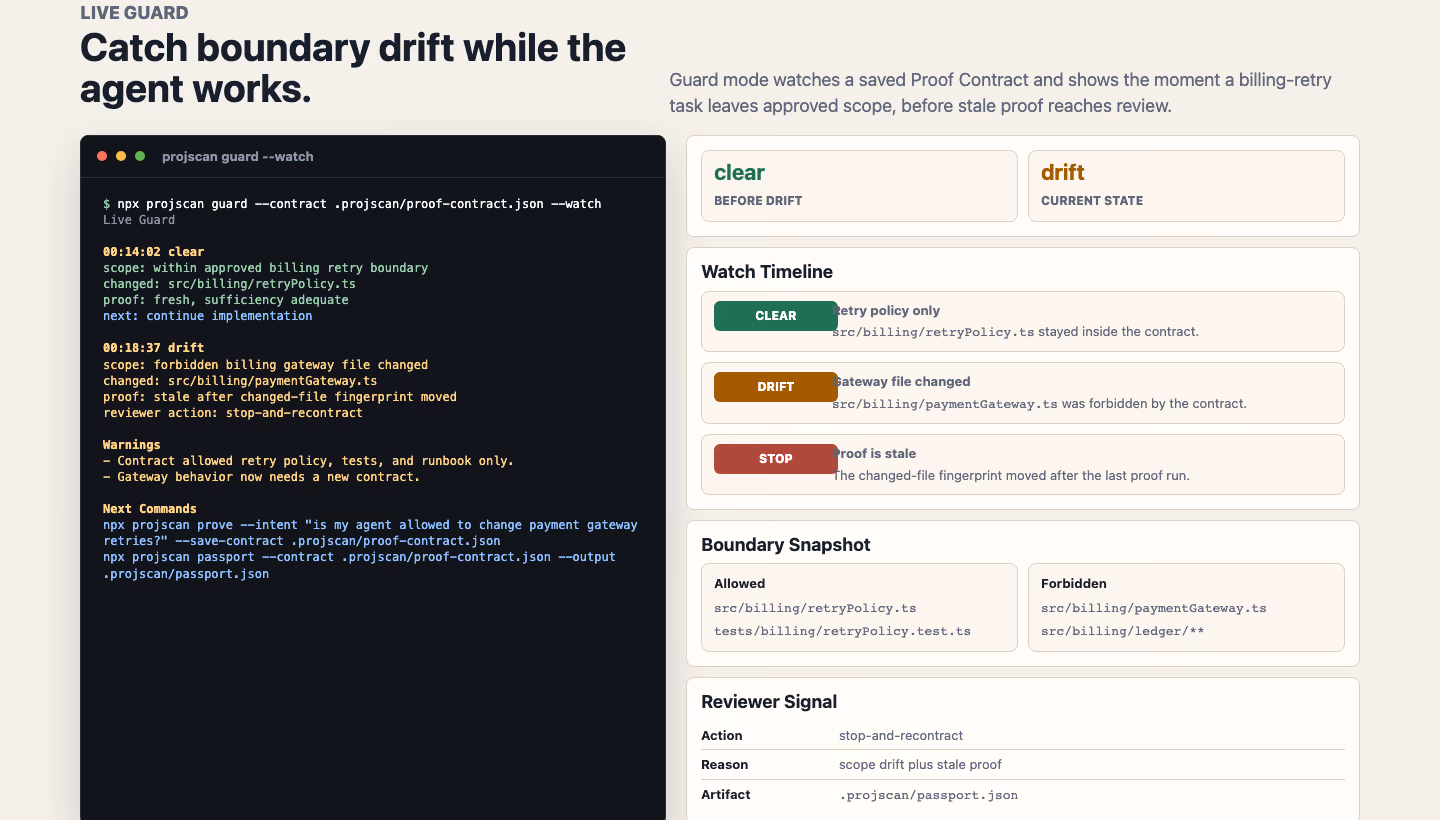Click the 'Allowed' card label
The image size is (1440, 820).
pyautogui.click(x=740, y=584)
